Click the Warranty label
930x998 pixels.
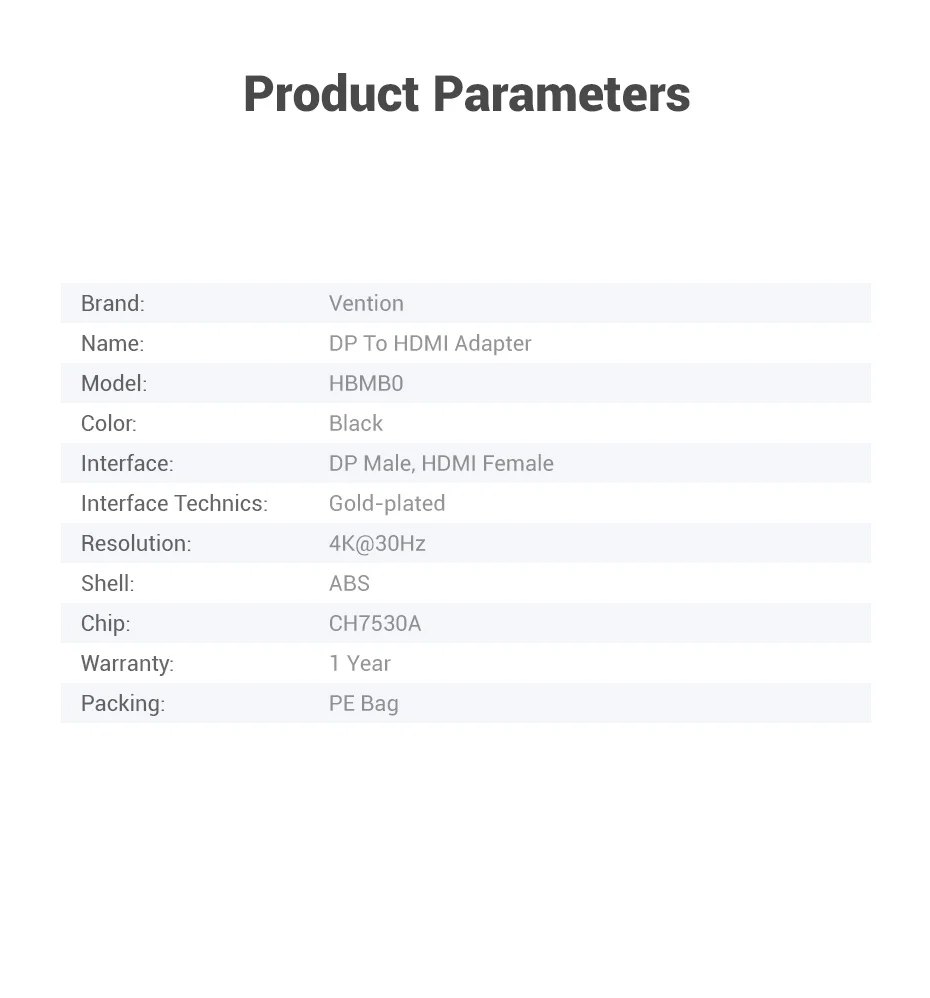[127, 663]
